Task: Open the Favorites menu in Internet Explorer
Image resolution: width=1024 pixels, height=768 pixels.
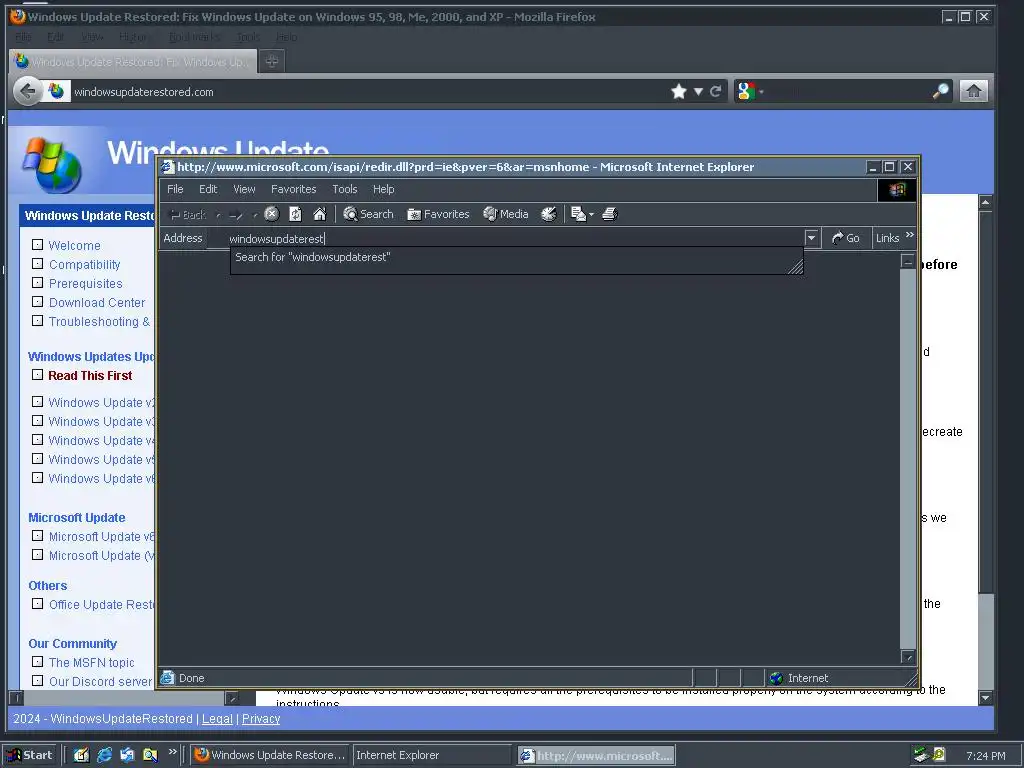Action: [x=293, y=189]
